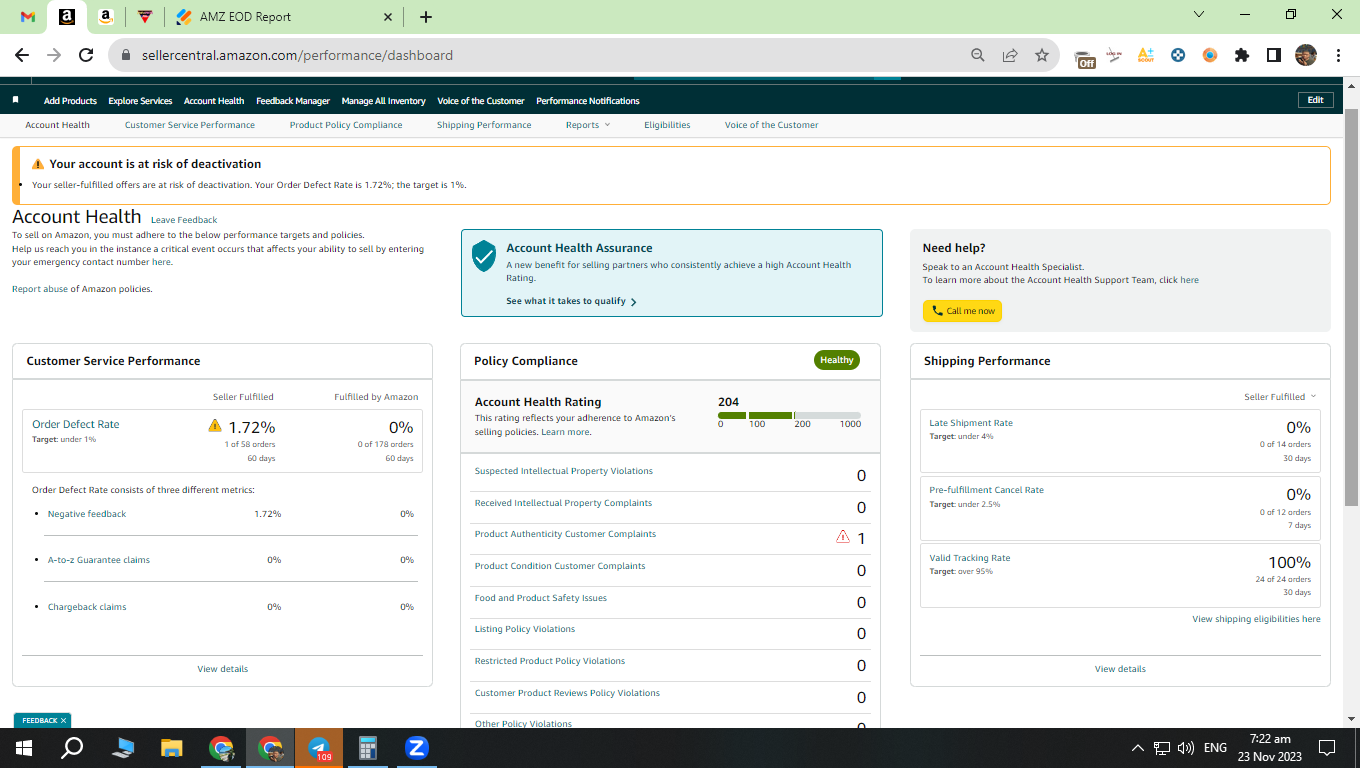Click the Leave Feedback link

tap(184, 220)
